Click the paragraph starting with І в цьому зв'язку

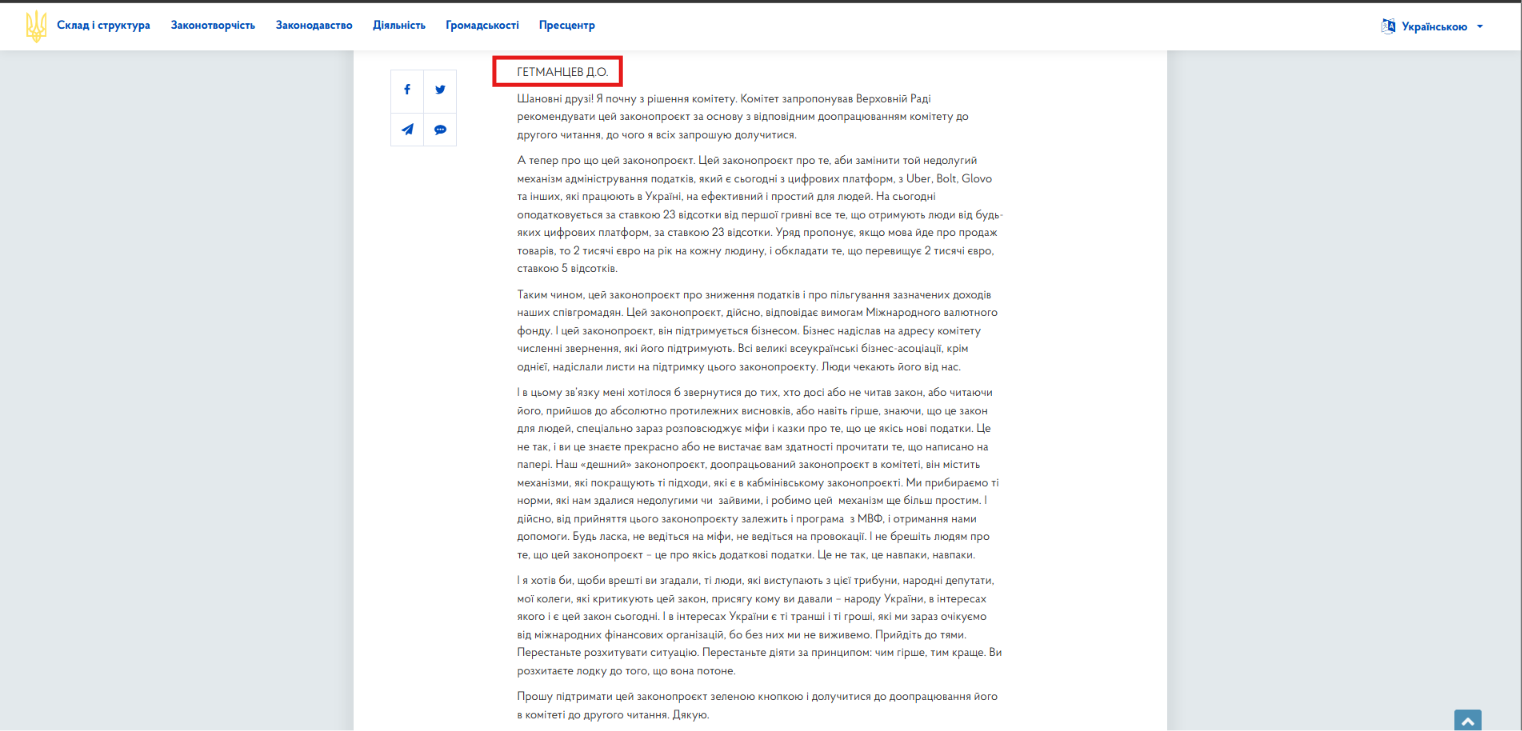pyautogui.click(x=758, y=473)
